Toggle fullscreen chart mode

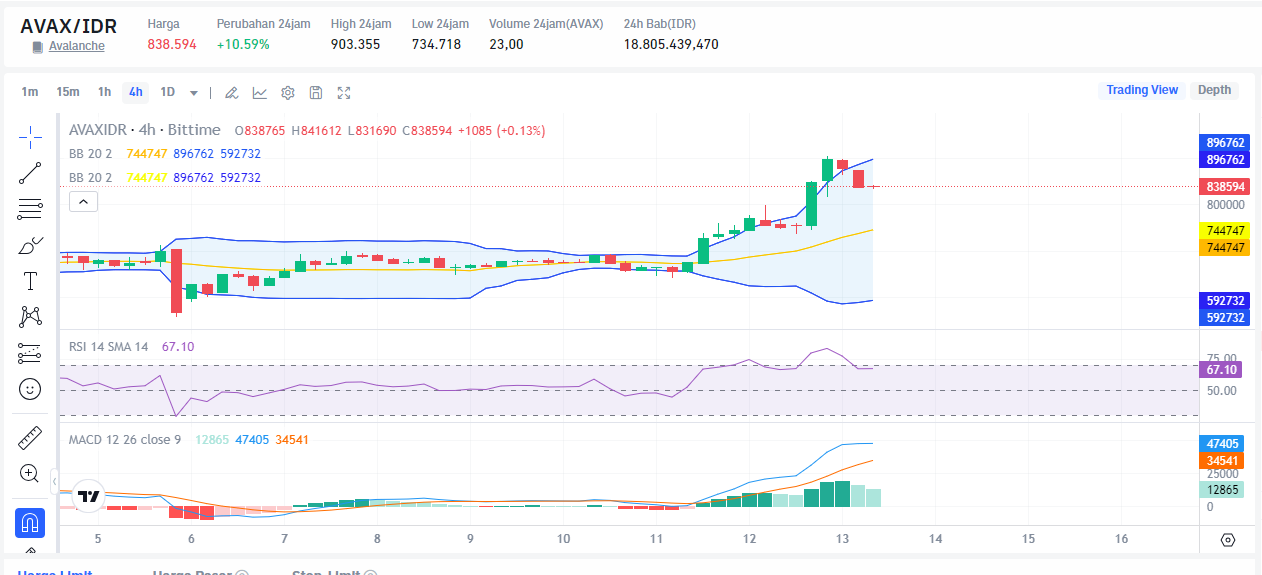pyautogui.click(x=344, y=93)
